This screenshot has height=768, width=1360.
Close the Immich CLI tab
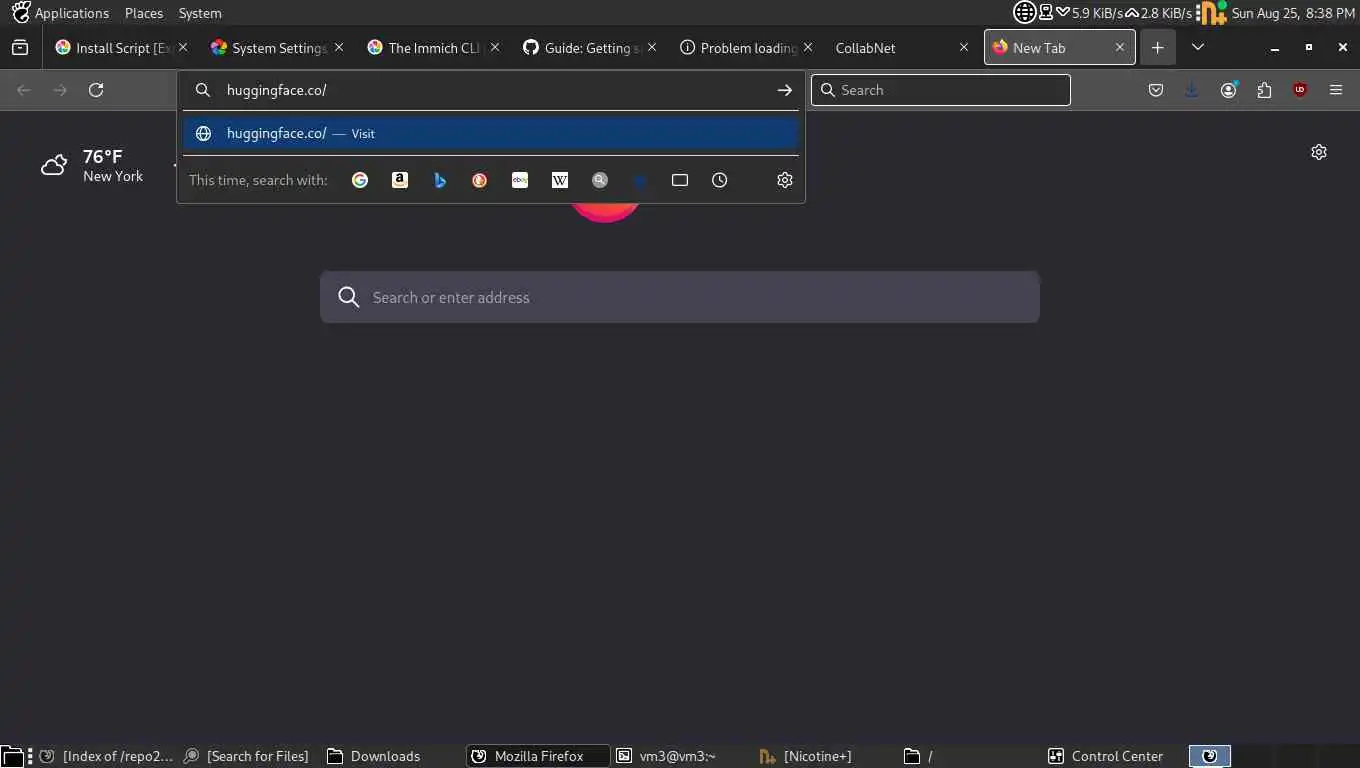coord(495,47)
